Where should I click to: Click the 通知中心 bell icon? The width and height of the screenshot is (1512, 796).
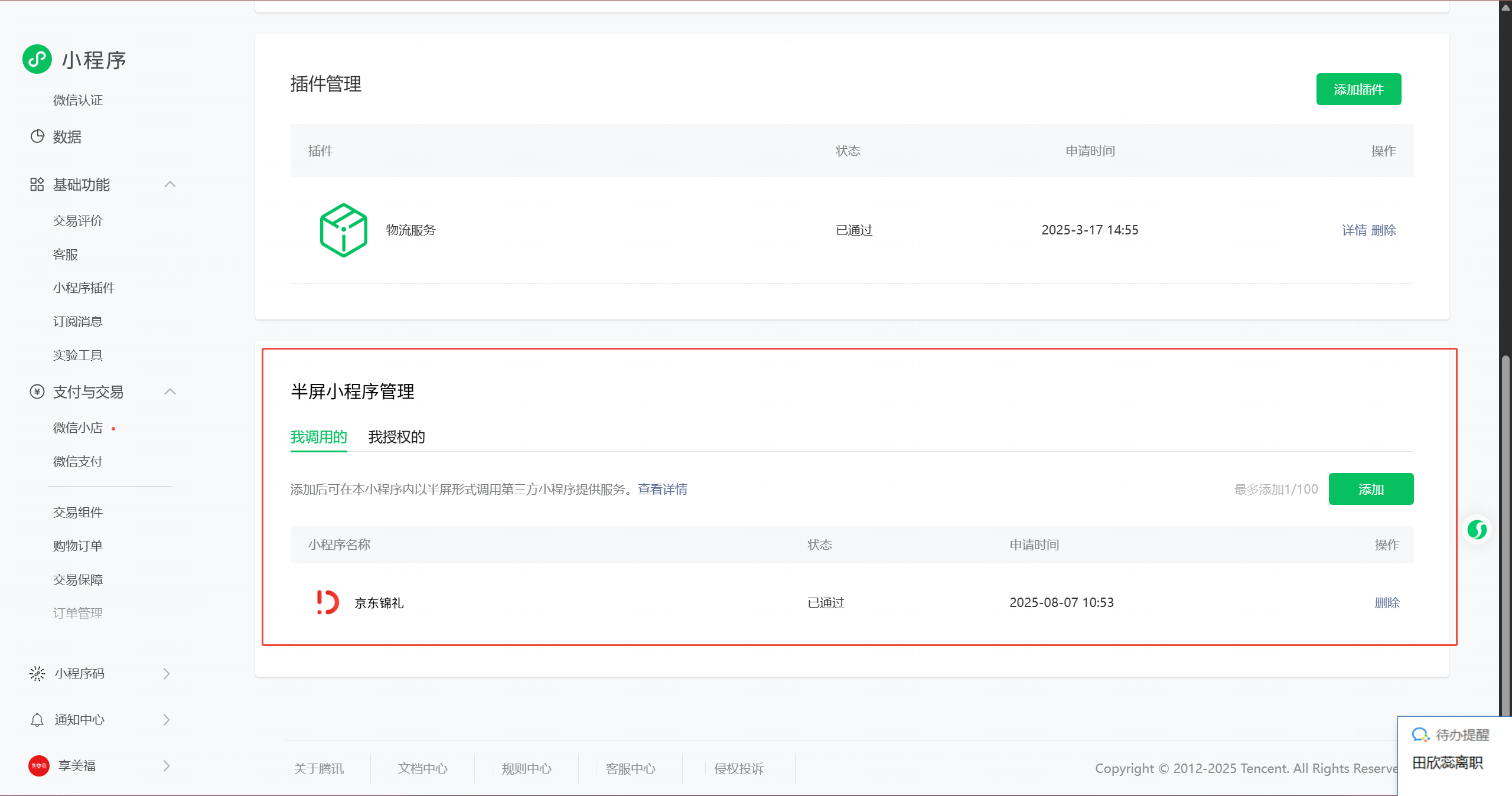[37, 720]
